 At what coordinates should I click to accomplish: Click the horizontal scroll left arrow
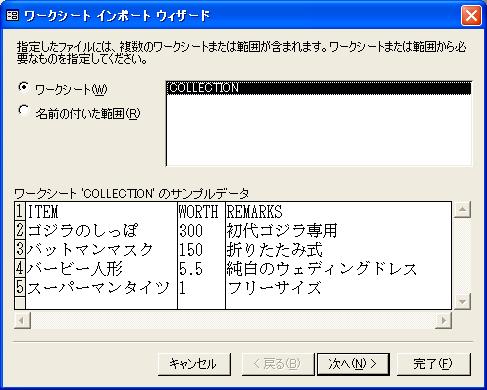(x=22, y=320)
